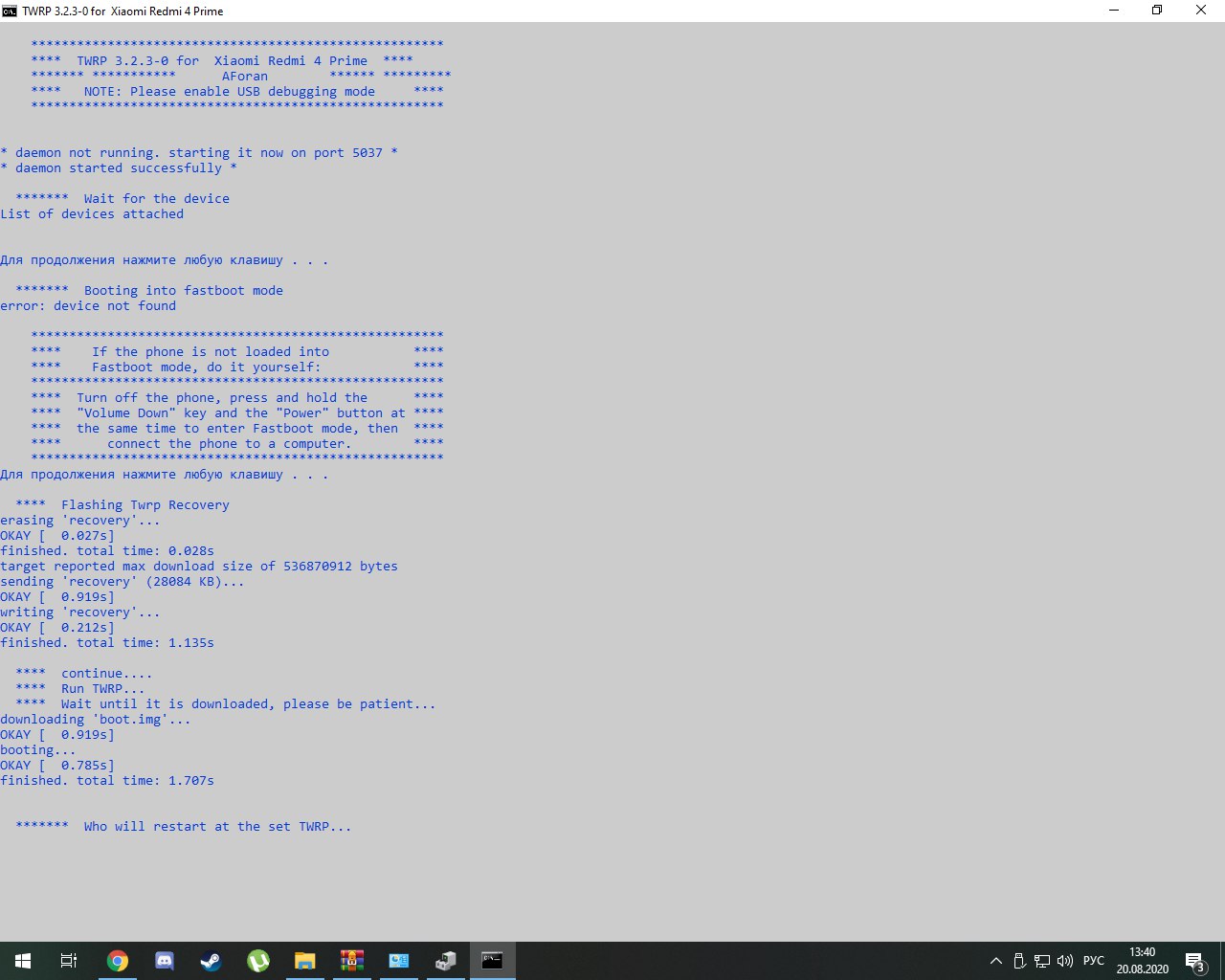Click the 'finished. total time: 1.135s' line
The image size is (1225, 980).
(107, 643)
